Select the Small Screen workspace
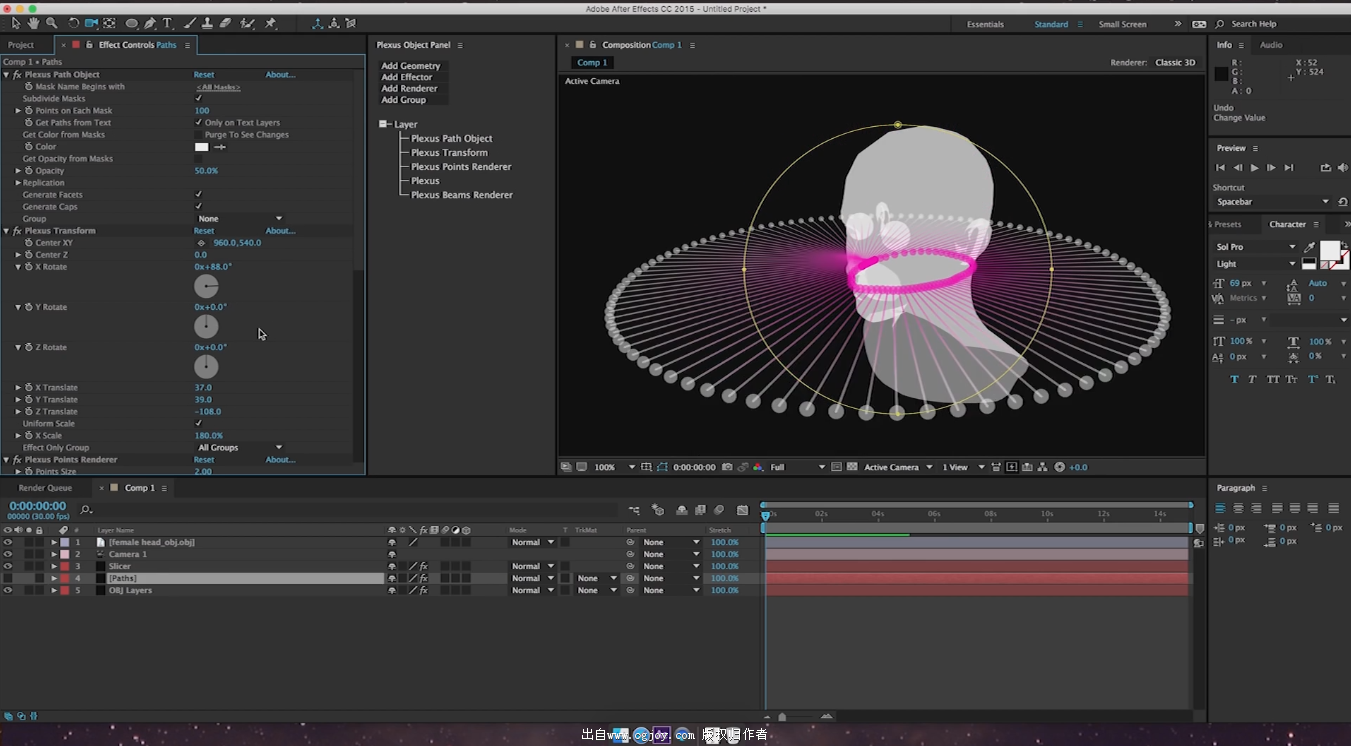The image size is (1351, 746). click(1122, 24)
